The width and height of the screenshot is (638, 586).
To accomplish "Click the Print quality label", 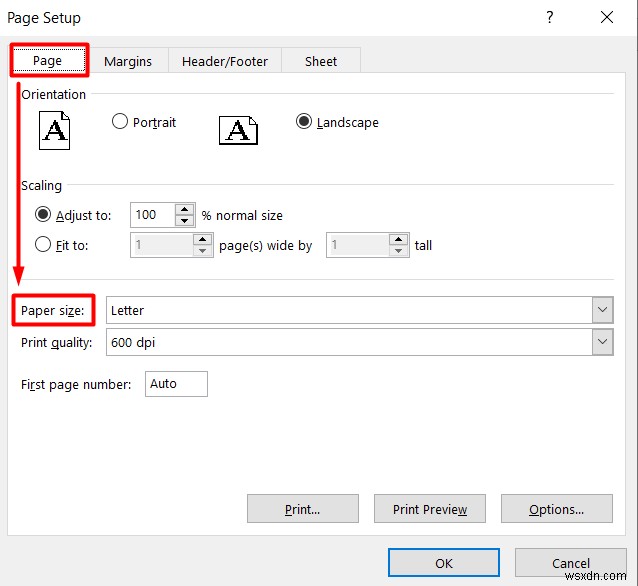I will [x=57, y=343].
